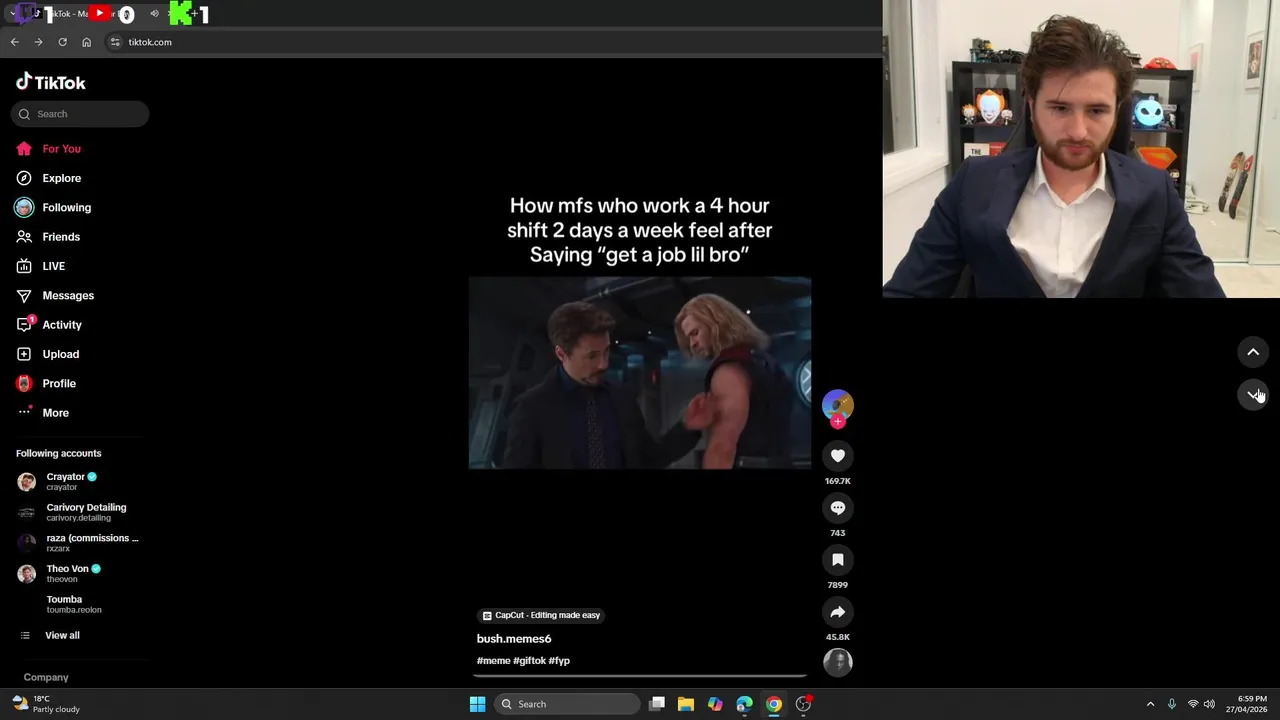Click the TikTok search field
The height and width of the screenshot is (720, 1280).
click(80, 114)
